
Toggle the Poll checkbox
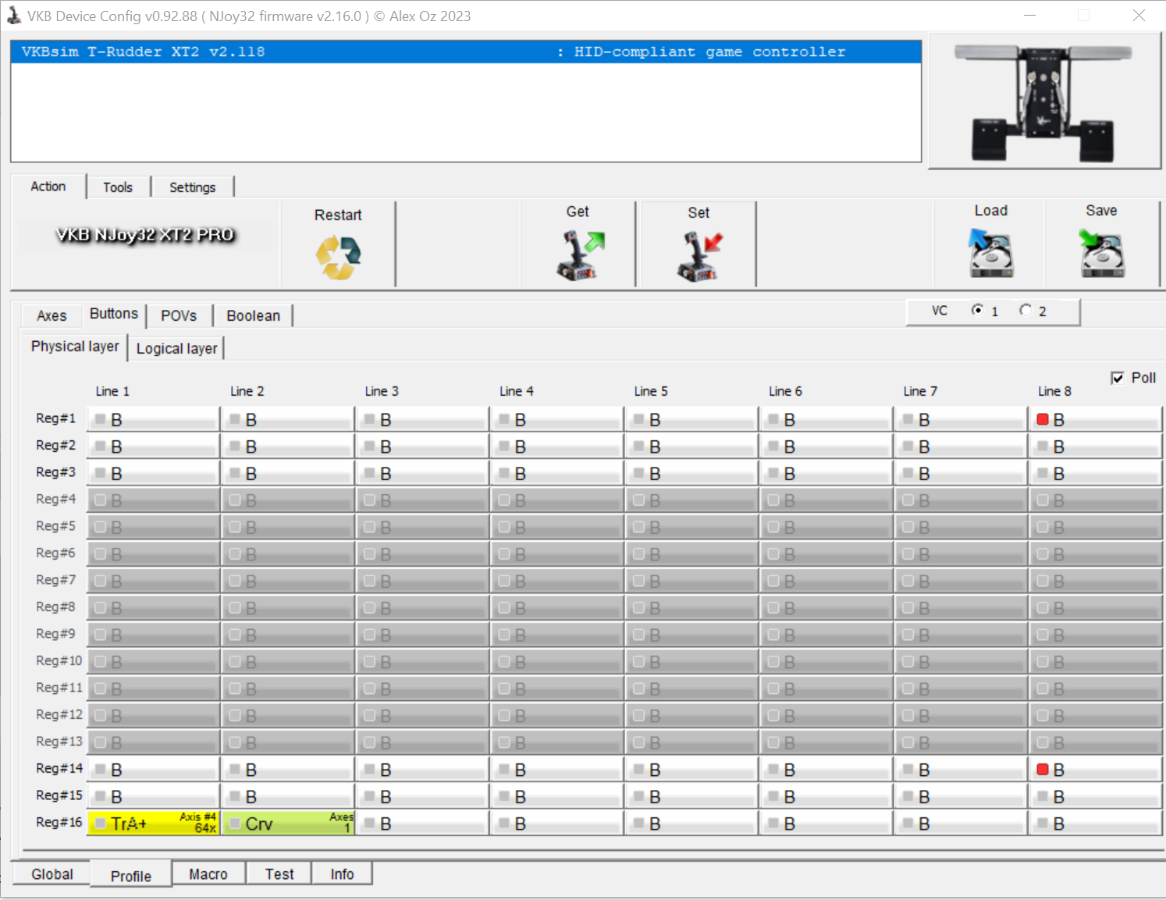(x=1118, y=378)
